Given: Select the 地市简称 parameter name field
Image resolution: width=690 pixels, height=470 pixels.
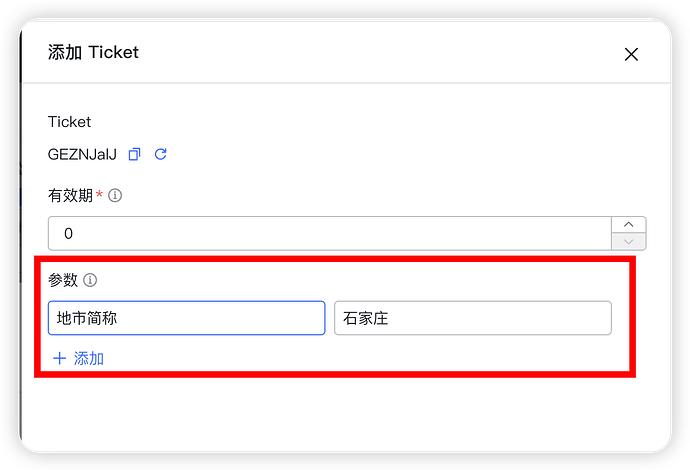Looking at the screenshot, I should [x=187, y=318].
